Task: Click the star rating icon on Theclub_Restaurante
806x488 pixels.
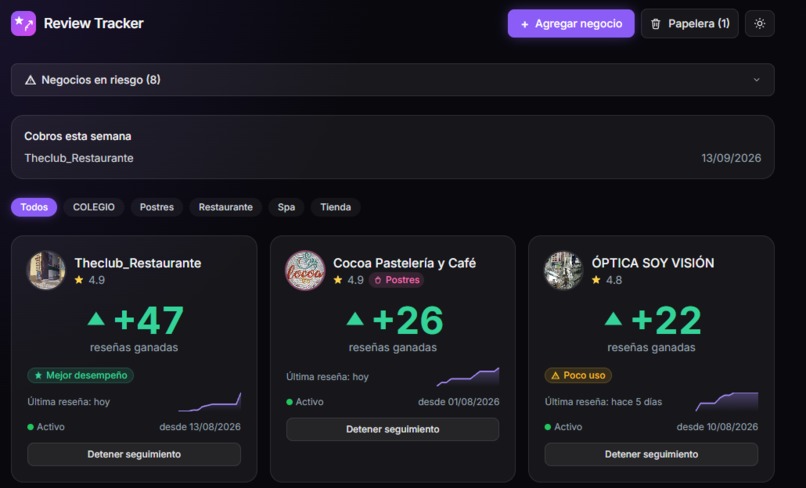Action: point(79,280)
